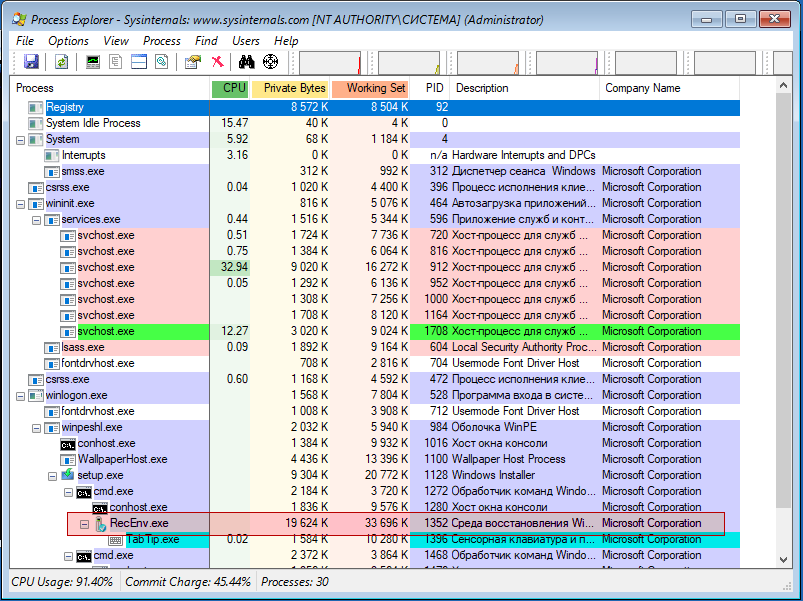
Task: Open the Process menu
Action: tap(161, 41)
